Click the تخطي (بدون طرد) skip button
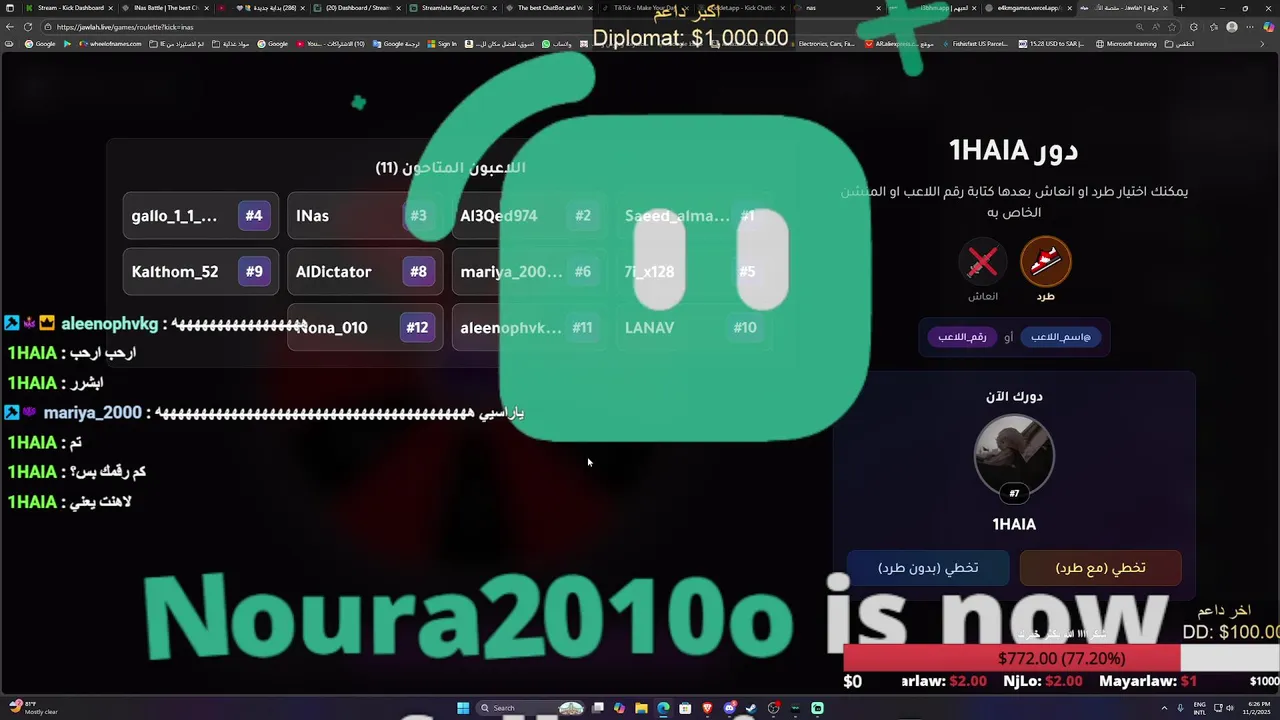The image size is (1280, 720). pyautogui.click(x=928, y=568)
